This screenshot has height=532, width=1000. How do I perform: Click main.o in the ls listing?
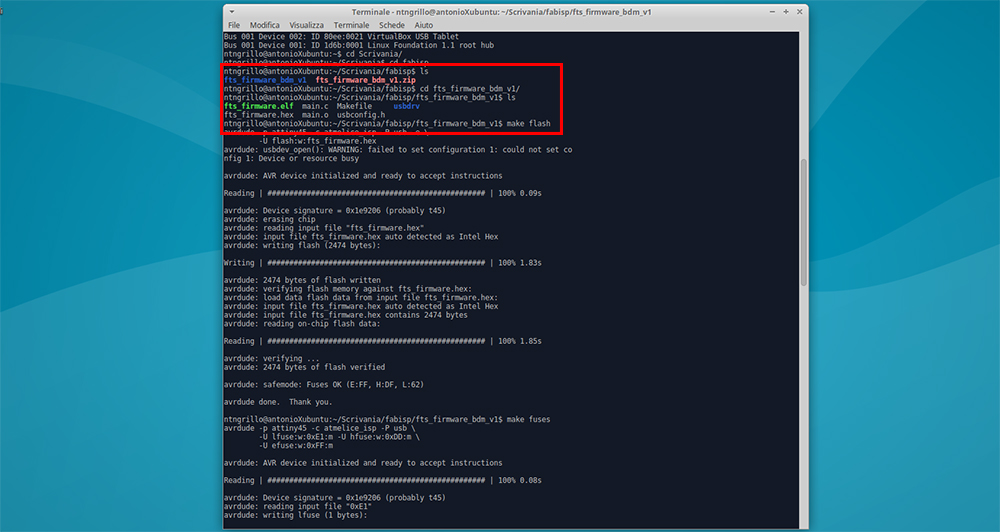tap(315, 115)
